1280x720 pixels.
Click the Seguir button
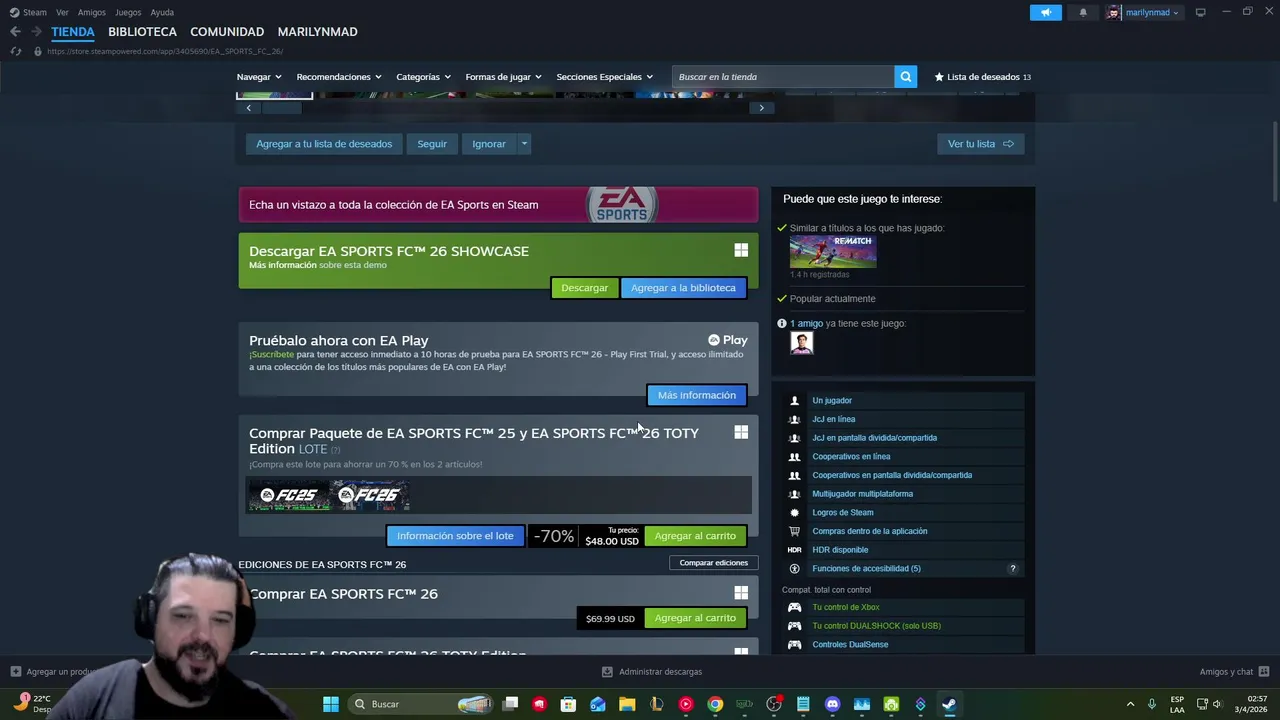pos(432,144)
